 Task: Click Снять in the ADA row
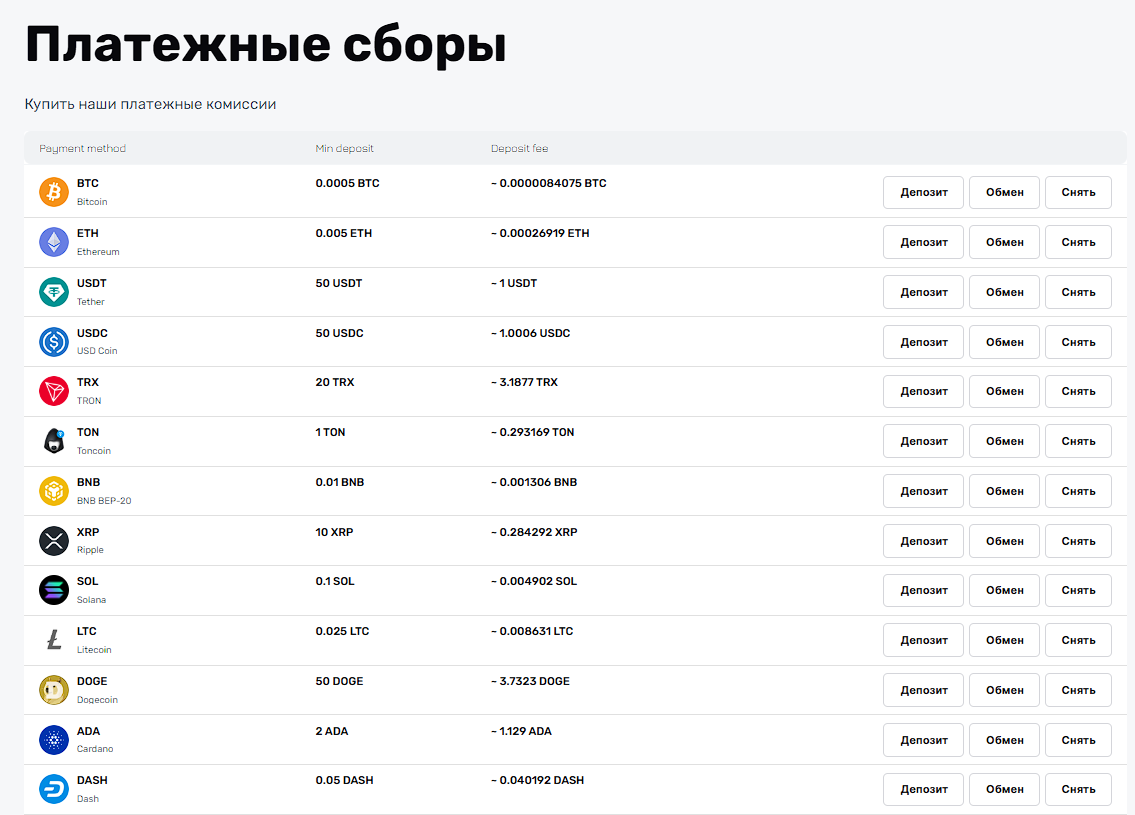click(1079, 740)
